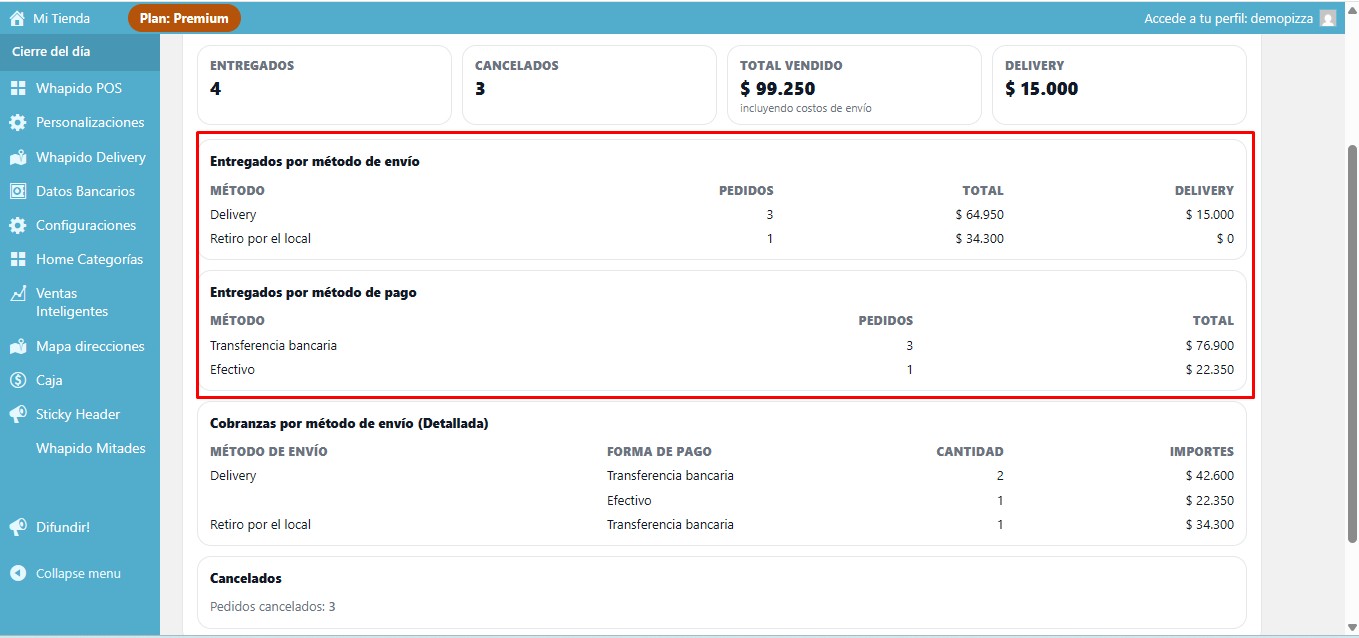Click the IMPORTES column header
This screenshot has width=1359, height=638.
point(1202,451)
